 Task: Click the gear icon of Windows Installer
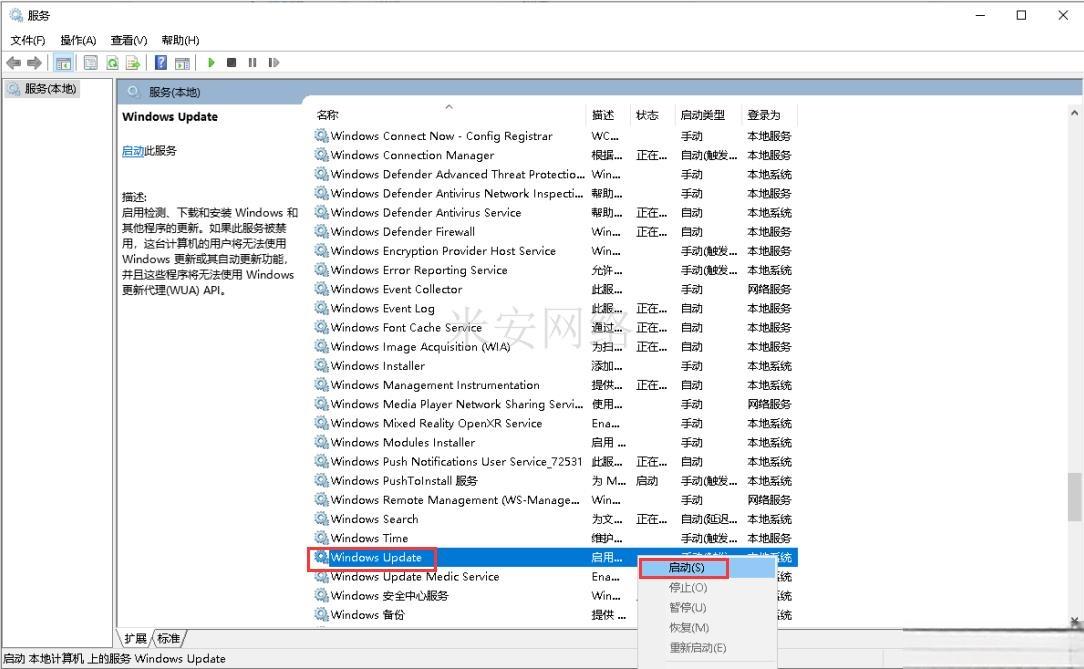[321, 366]
